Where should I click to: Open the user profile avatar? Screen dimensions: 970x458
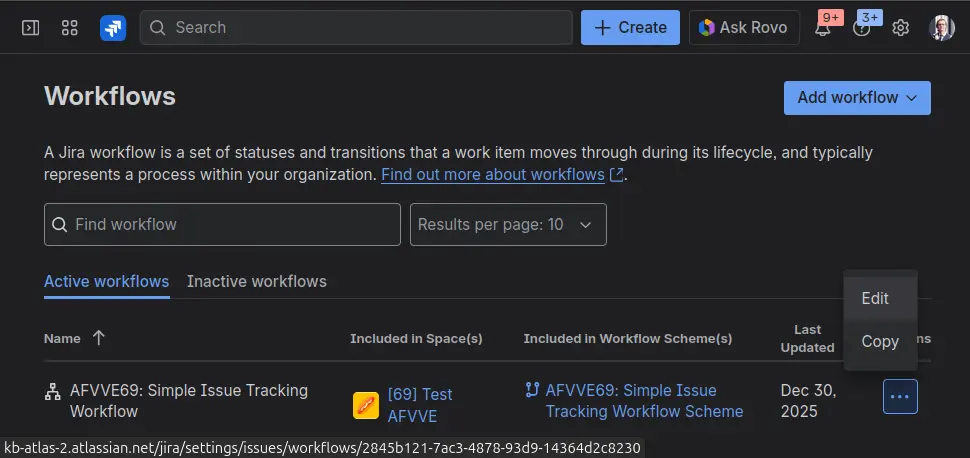point(941,28)
